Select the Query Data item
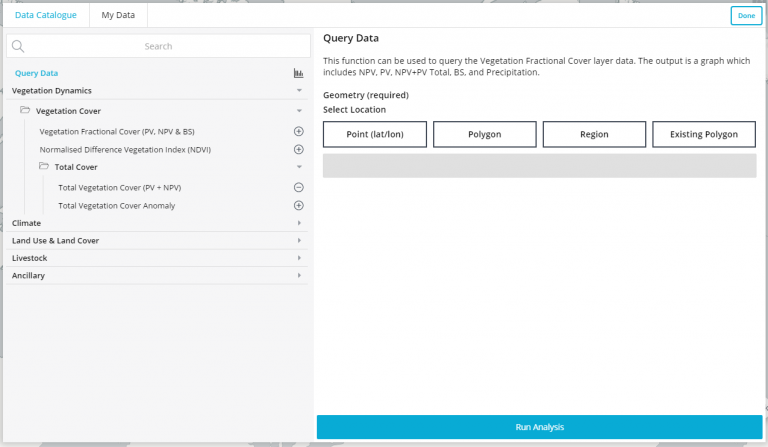 click(36, 73)
